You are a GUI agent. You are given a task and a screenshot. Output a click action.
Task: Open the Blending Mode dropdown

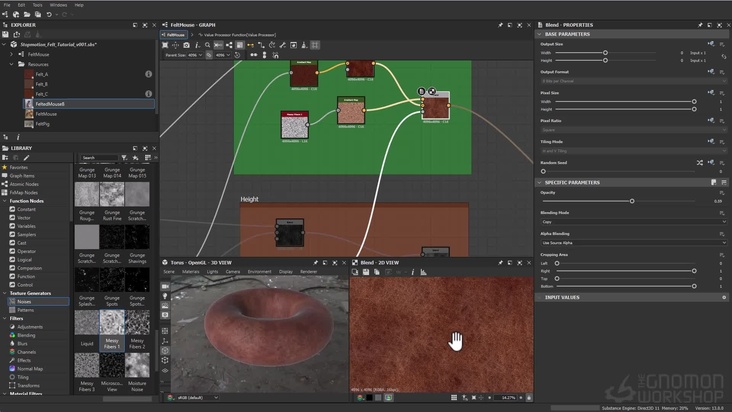tap(632, 223)
